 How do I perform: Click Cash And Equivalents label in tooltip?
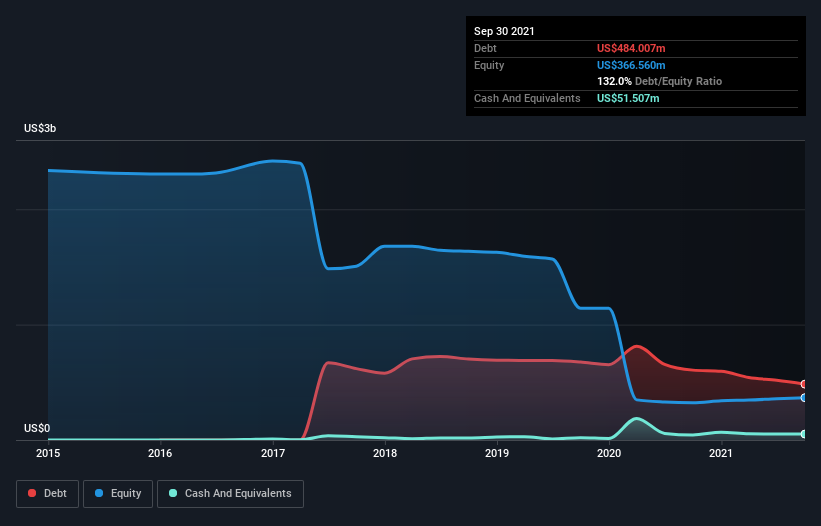pyautogui.click(x=527, y=98)
